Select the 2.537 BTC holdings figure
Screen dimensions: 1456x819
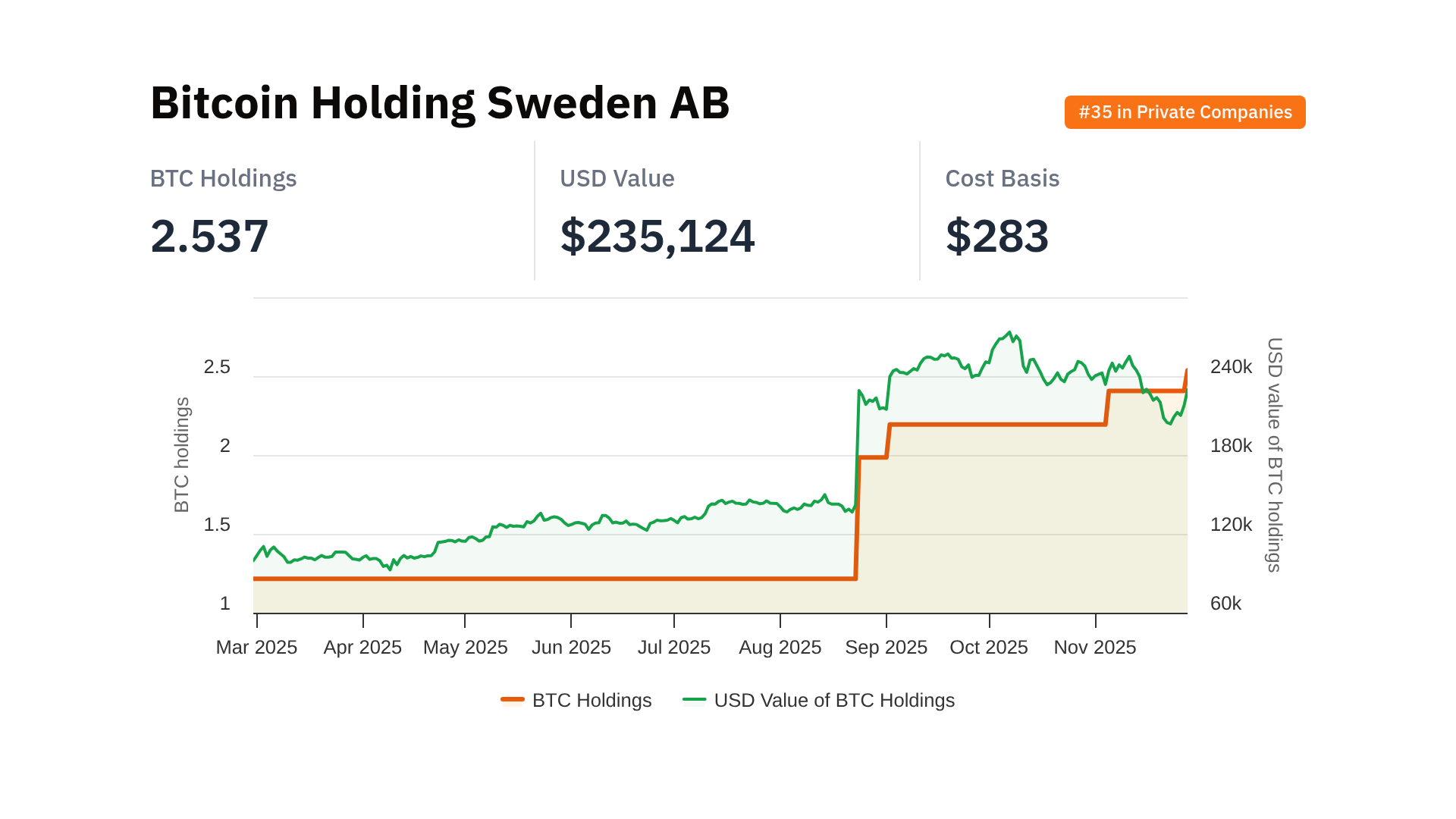(x=209, y=236)
